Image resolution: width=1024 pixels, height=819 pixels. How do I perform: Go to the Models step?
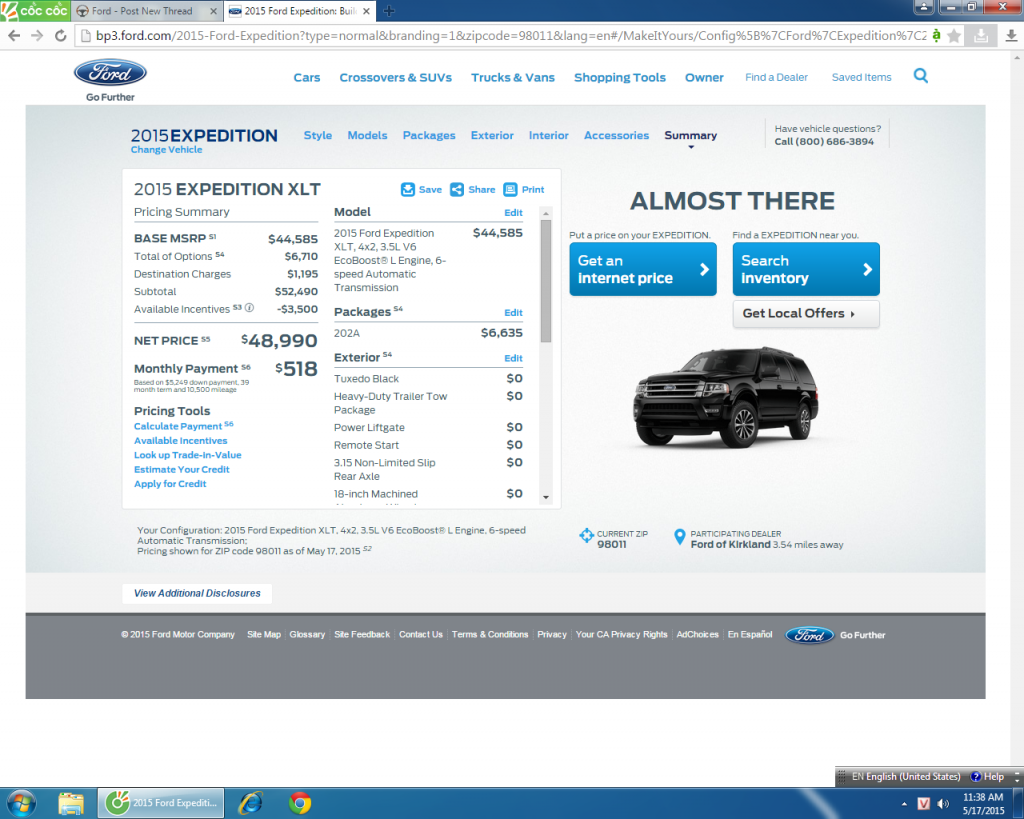coord(367,135)
